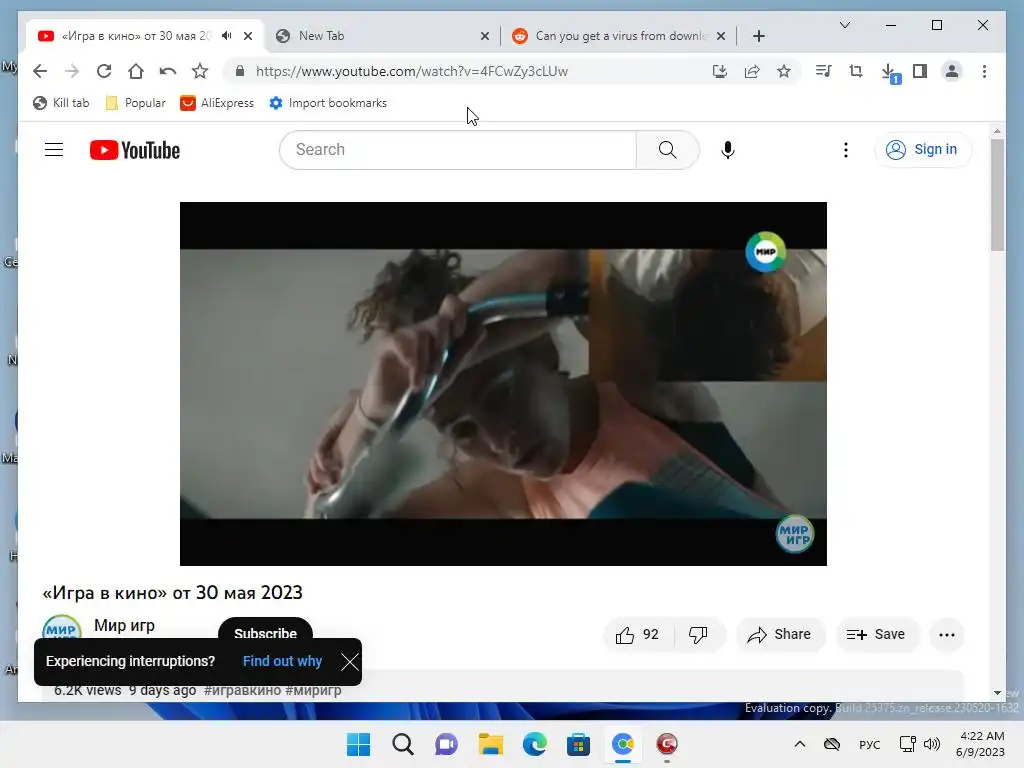Click Find out why link
Image resolution: width=1024 pixels, height=768 pixels.
282,661
